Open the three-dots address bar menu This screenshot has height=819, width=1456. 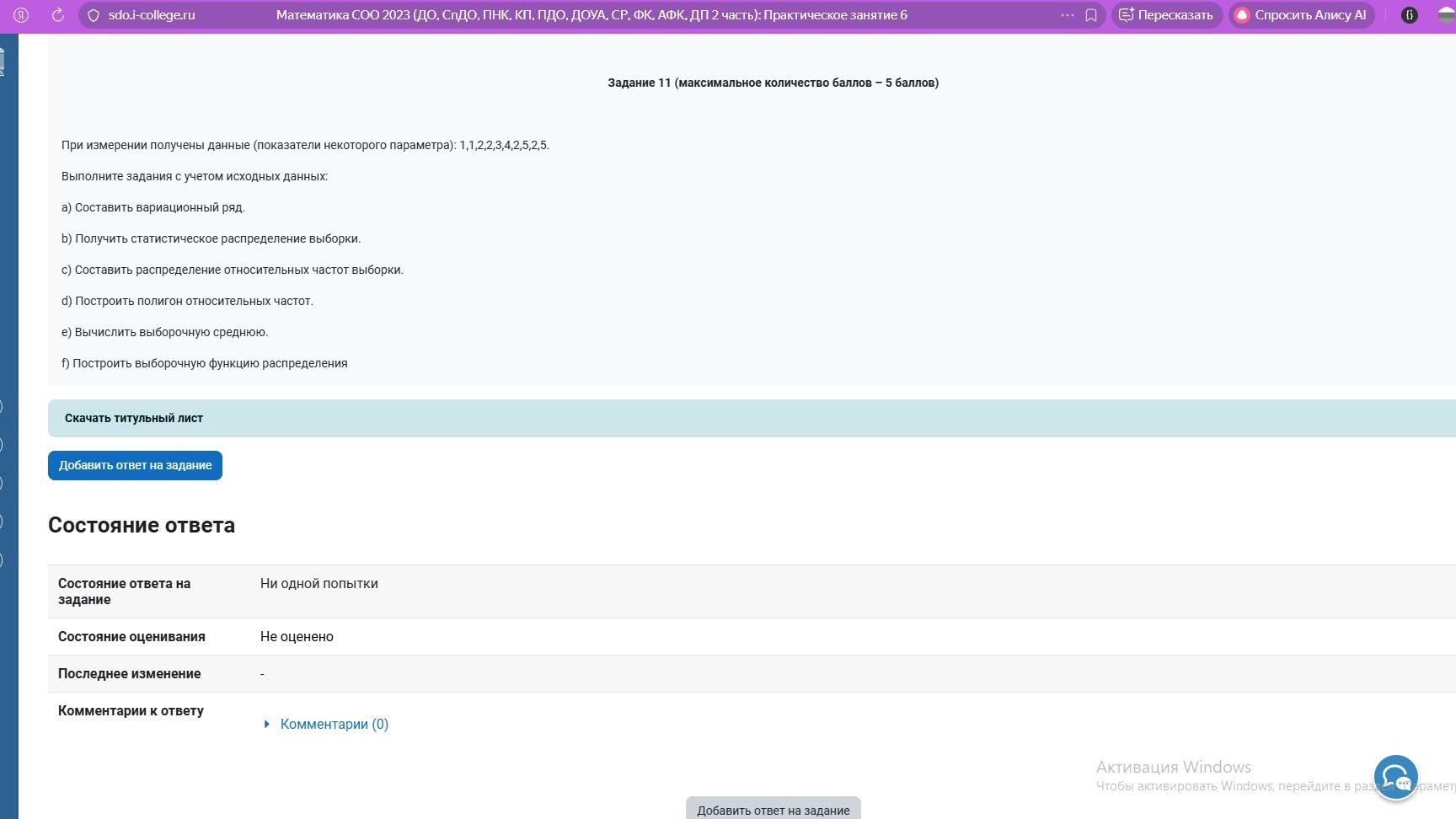click(x=1067, y=15)
